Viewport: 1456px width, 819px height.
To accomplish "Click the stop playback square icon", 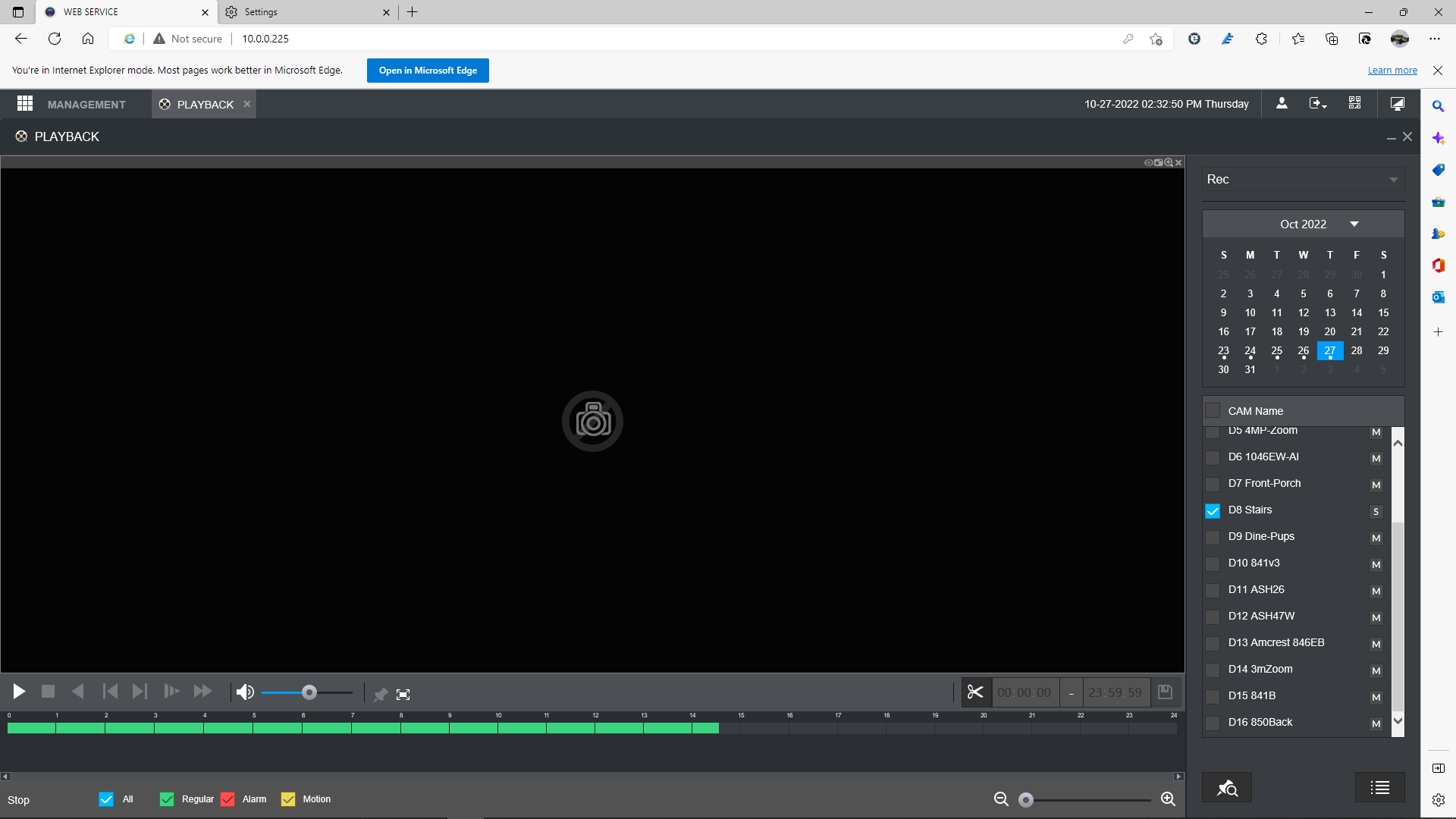I will (x=48, y=692).
